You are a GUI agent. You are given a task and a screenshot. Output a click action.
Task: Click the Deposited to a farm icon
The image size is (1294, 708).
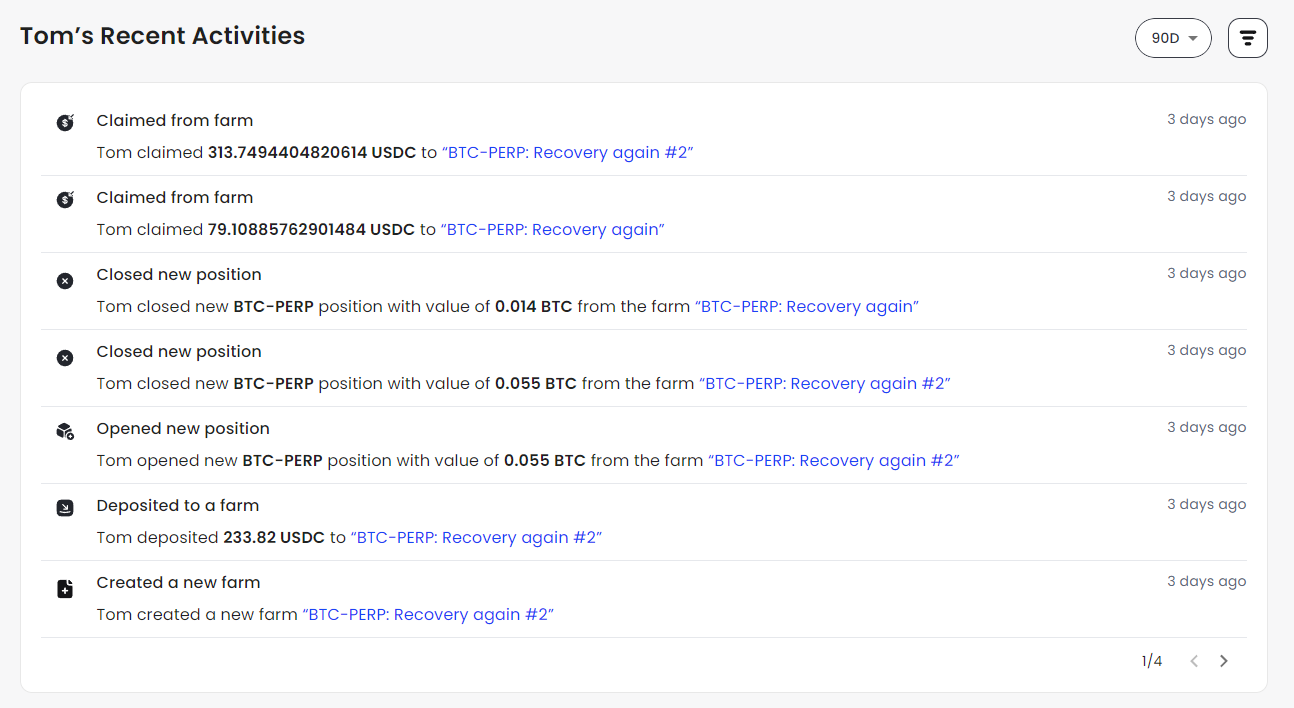click(x=65, y=509)
